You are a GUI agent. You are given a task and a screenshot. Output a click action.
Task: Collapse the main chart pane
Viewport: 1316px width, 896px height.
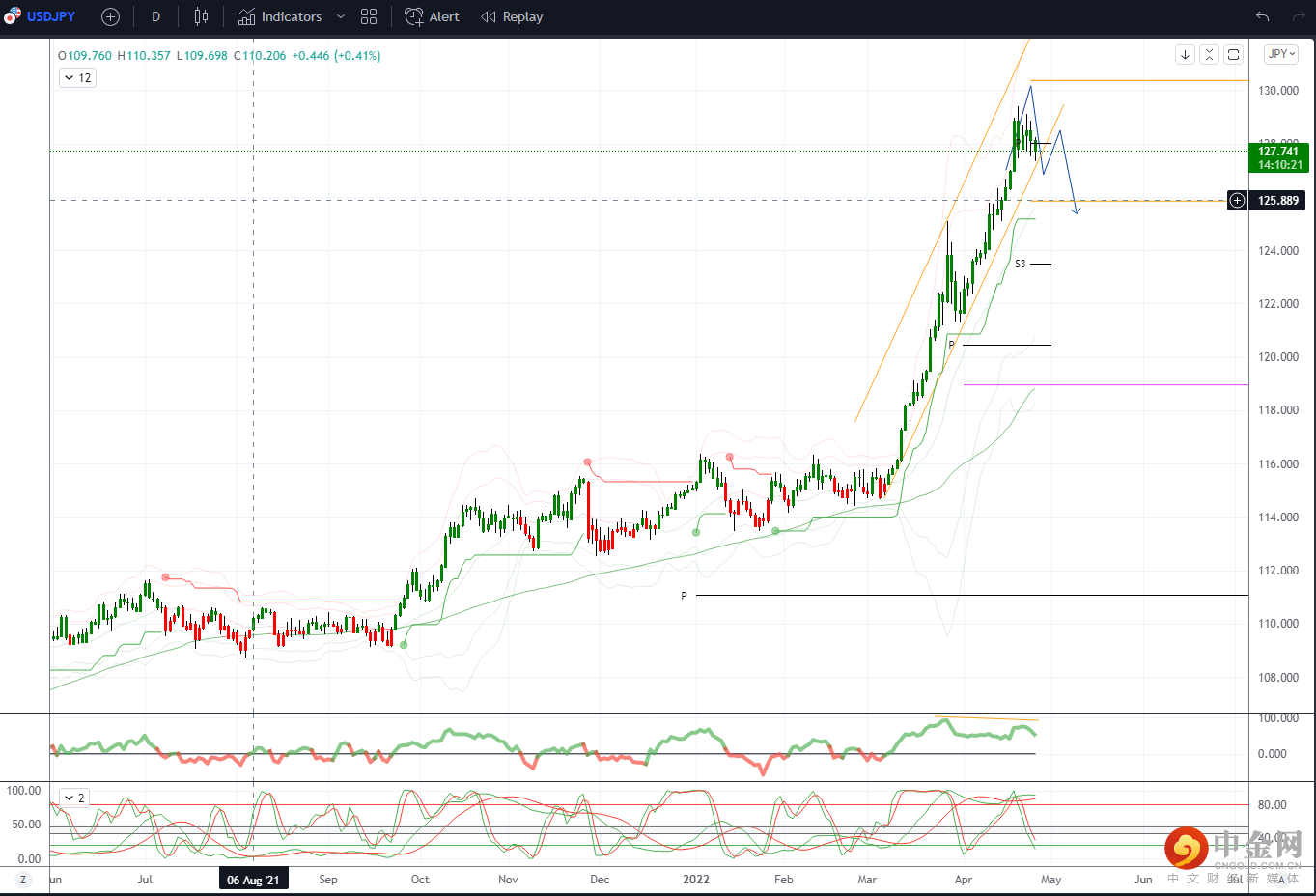tap(1209, 55)
